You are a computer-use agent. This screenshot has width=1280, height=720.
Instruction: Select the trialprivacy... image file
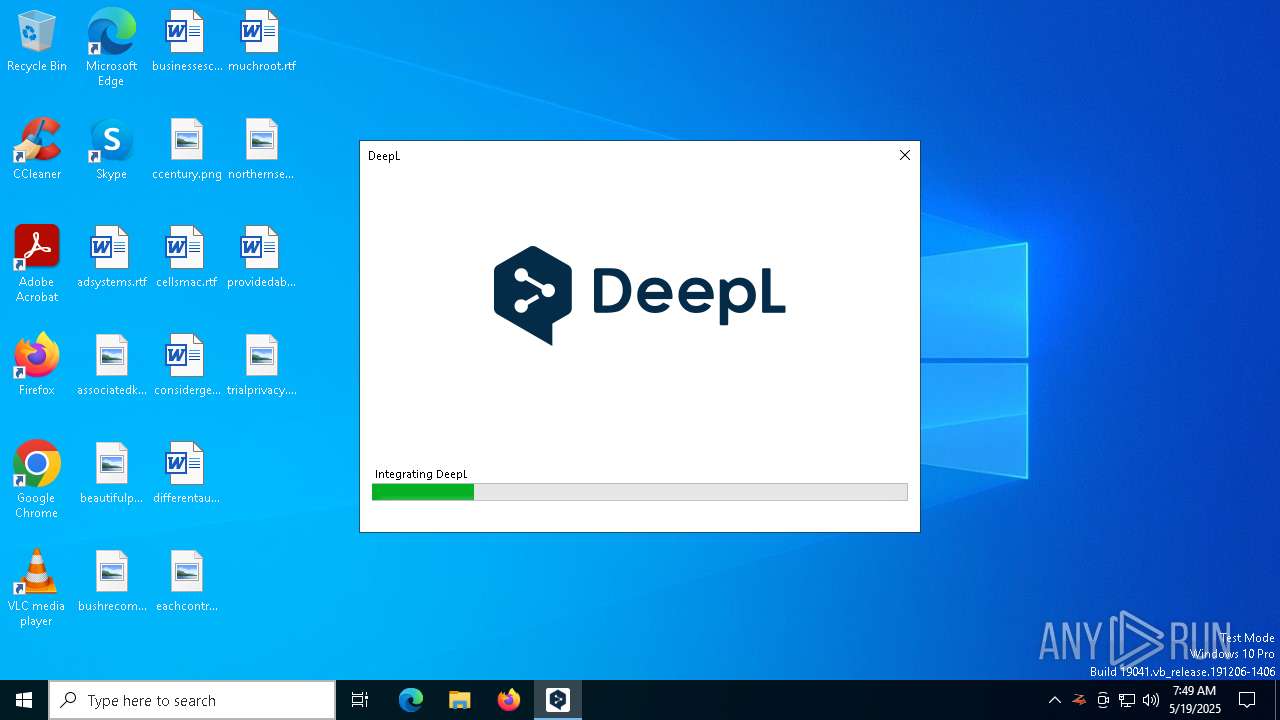click(x=261, y=366)
